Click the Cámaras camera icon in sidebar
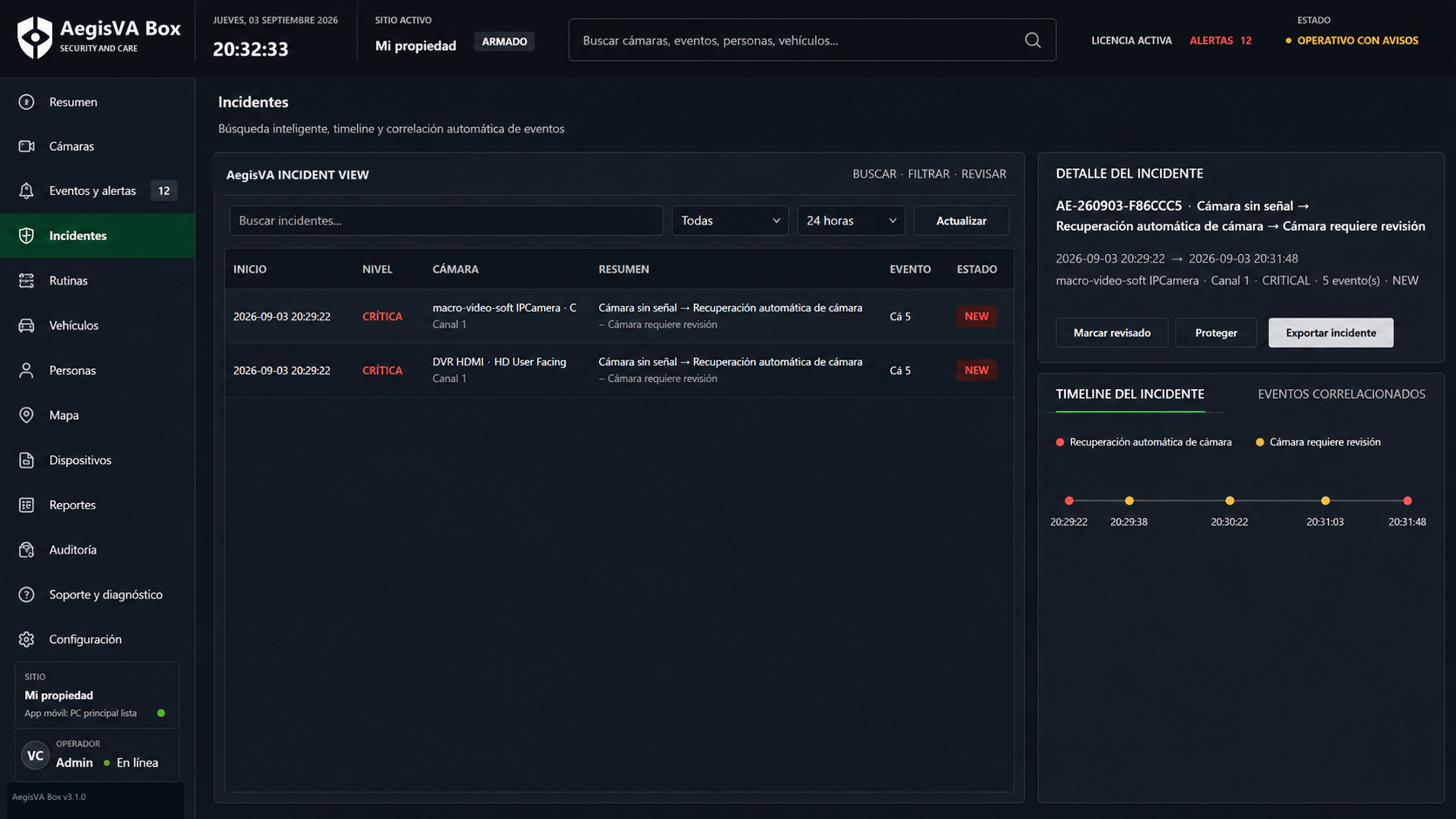The image size is (1456, 819). click(x=26, y=146)
